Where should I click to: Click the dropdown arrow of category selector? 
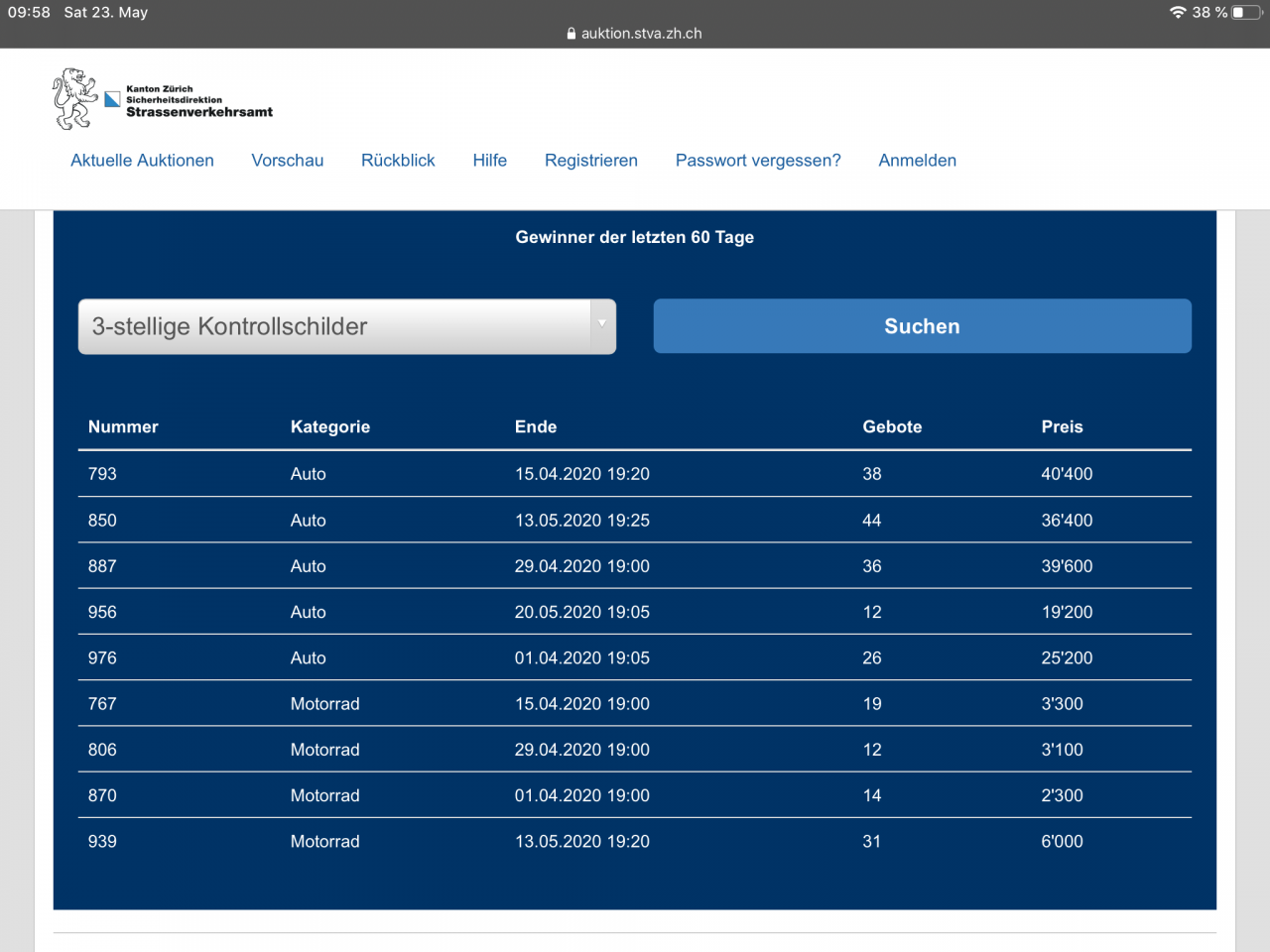point(602,324)
